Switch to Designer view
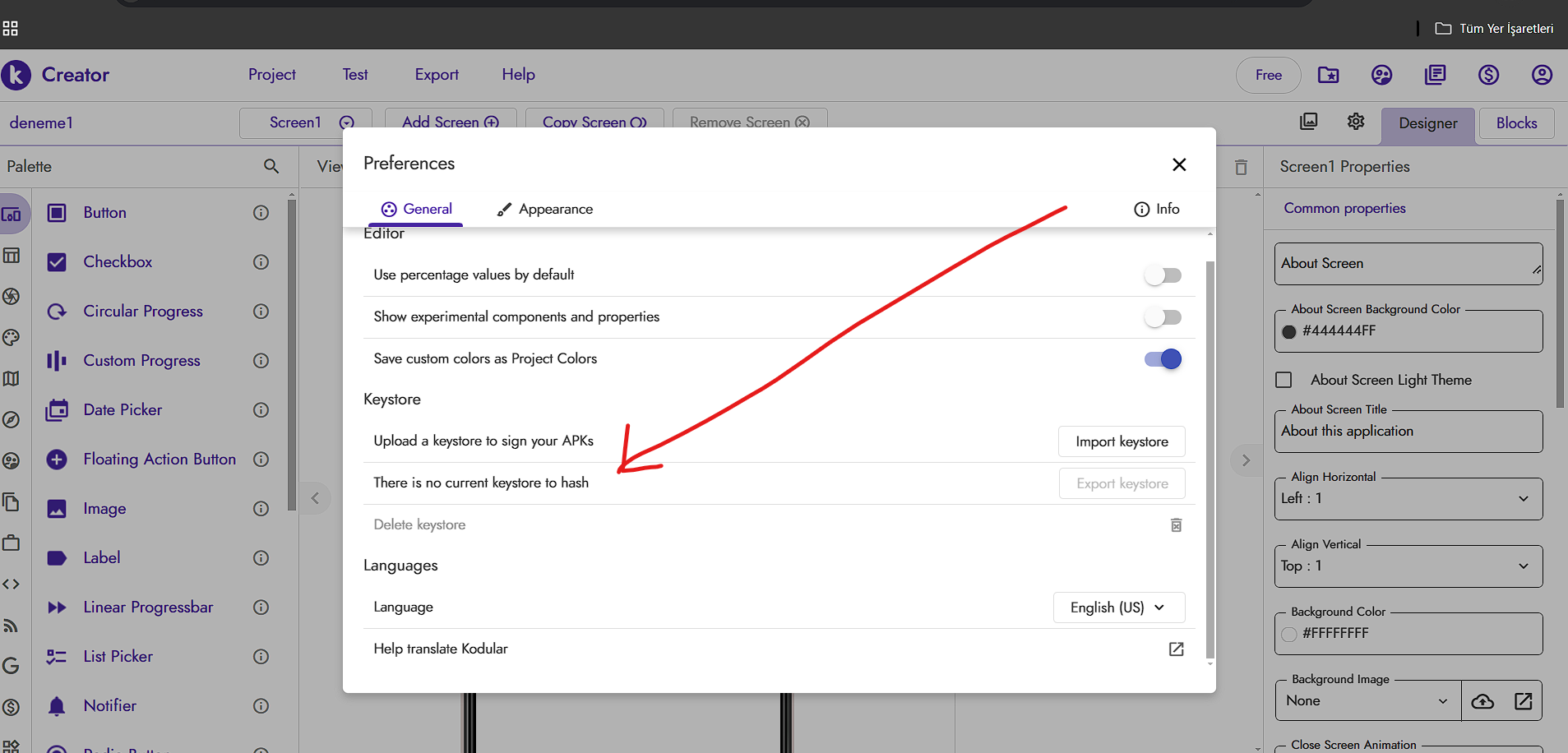 pyautogui.click(x=1428, y=124)
